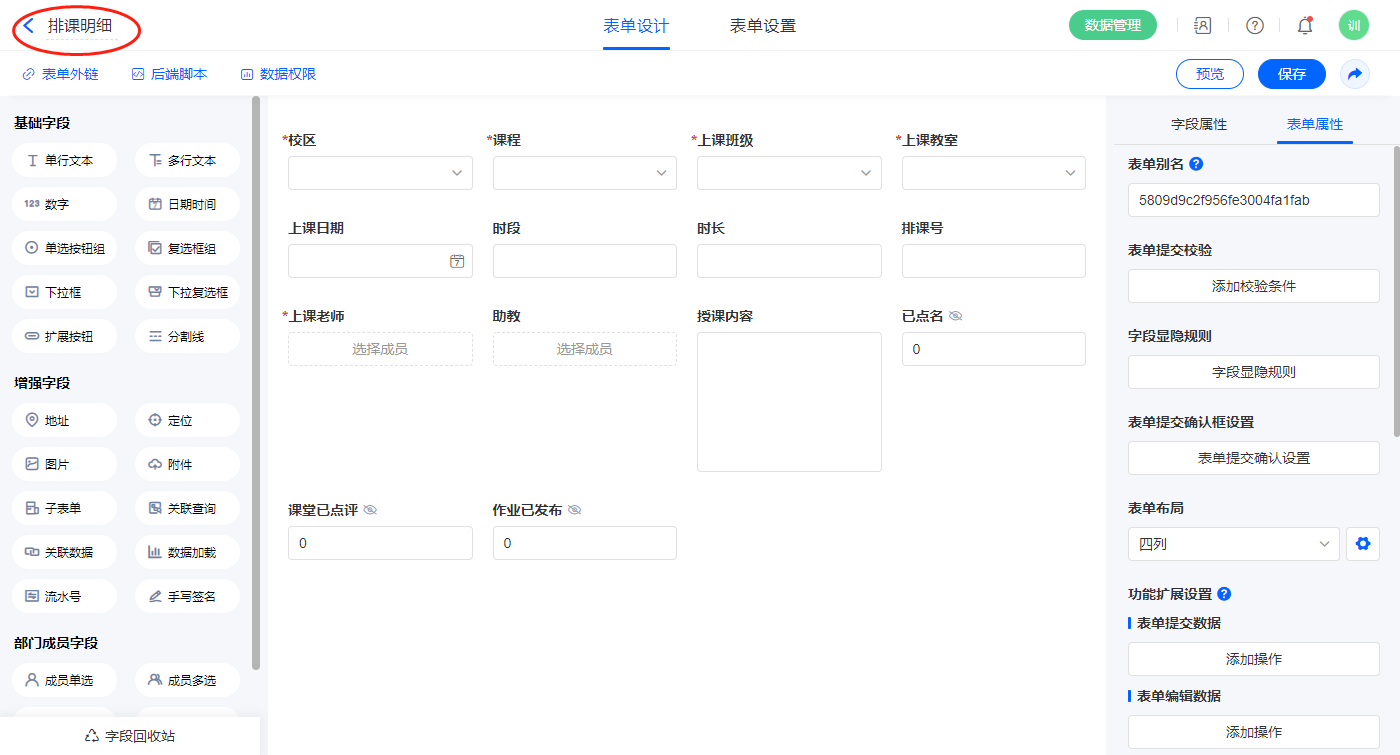Click the 排课号 input field
This screenshot has width=1400, height=755.
(993, 261)
